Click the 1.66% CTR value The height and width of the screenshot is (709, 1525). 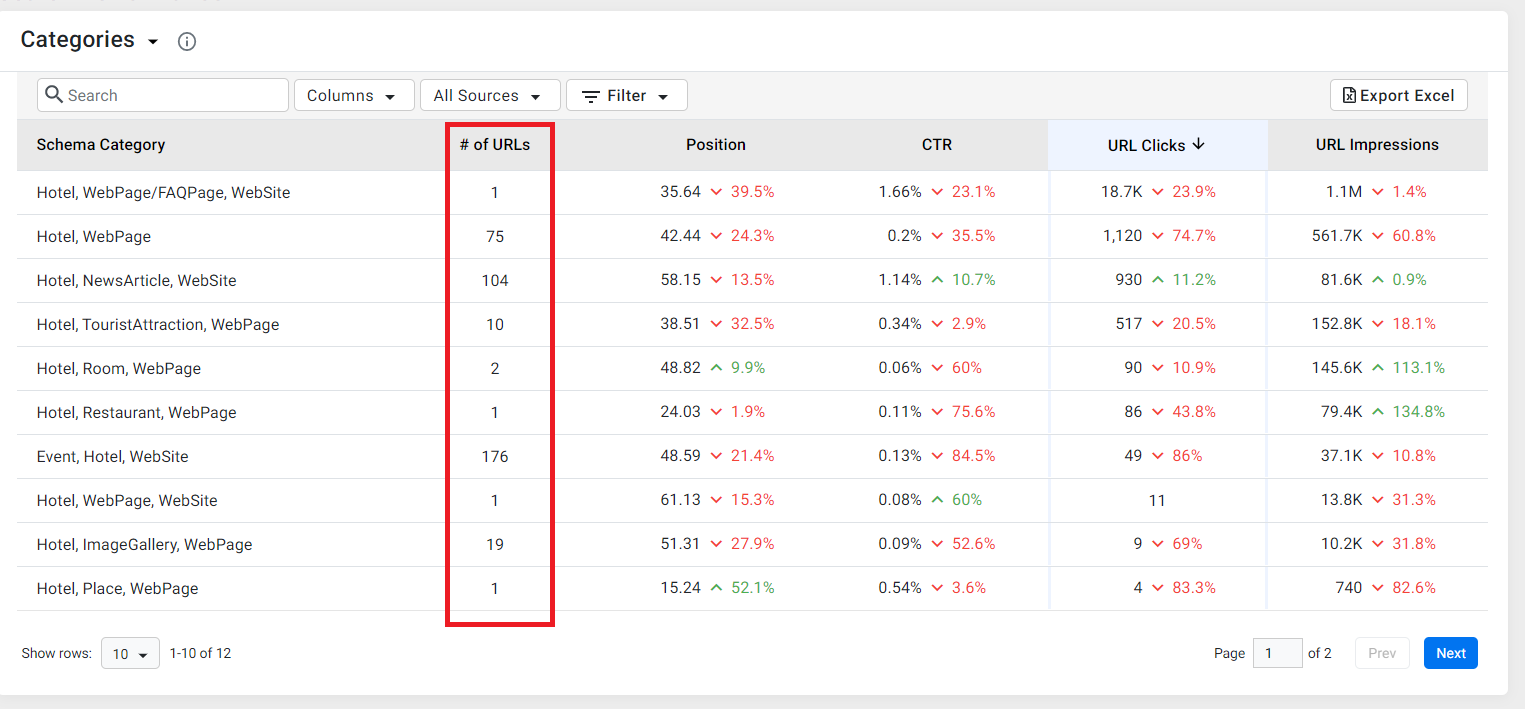pyautogui.click(x=900, y=192)
